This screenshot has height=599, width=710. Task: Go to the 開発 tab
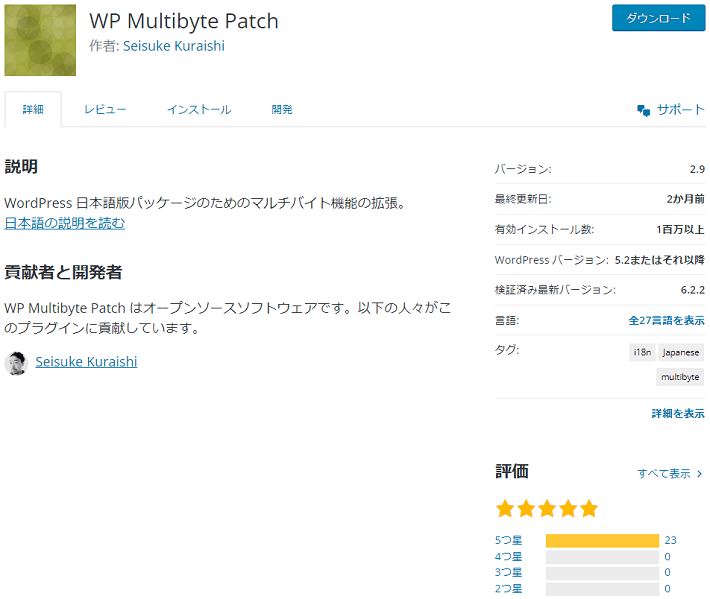pos(282,110)
